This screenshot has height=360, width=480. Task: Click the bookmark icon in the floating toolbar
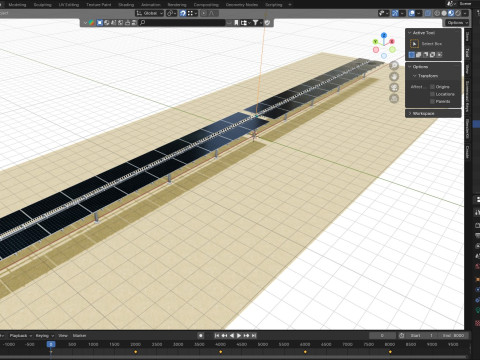236,23
